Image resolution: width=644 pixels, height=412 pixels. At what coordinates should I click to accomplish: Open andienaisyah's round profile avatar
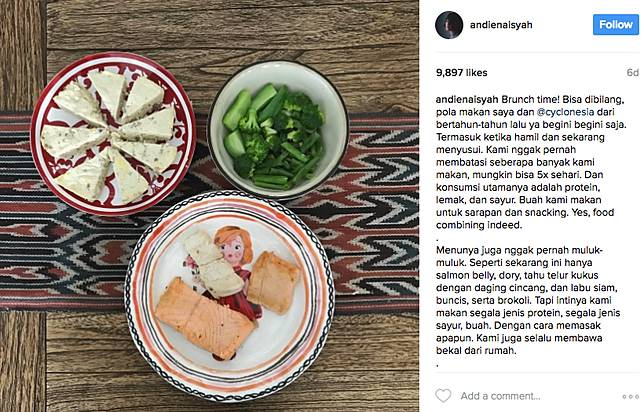click(449, 25)
